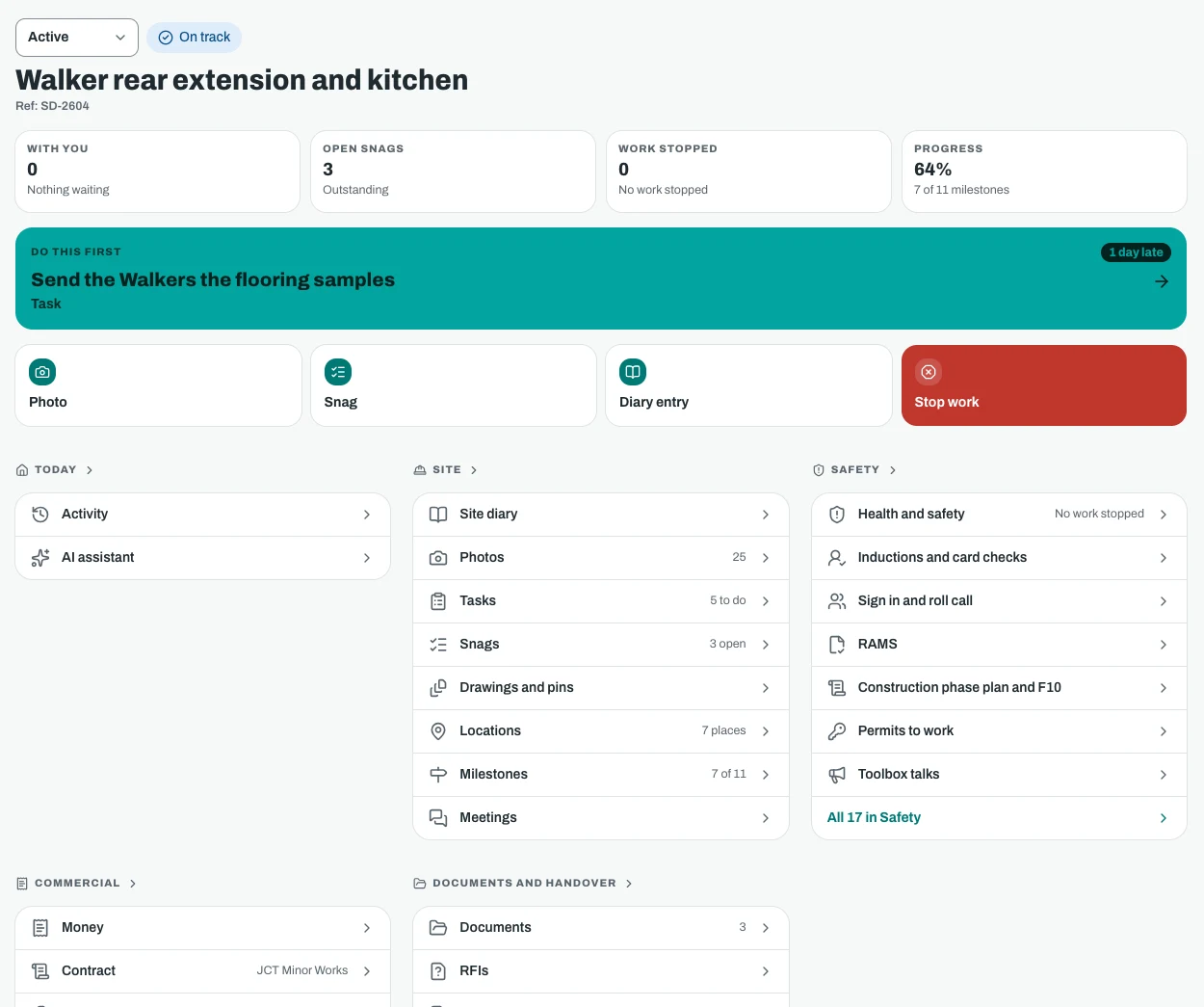Click the Money receipt icon
This screenshot has height=1007, width=1204.
pyautogui.click(x=40, y=928)
